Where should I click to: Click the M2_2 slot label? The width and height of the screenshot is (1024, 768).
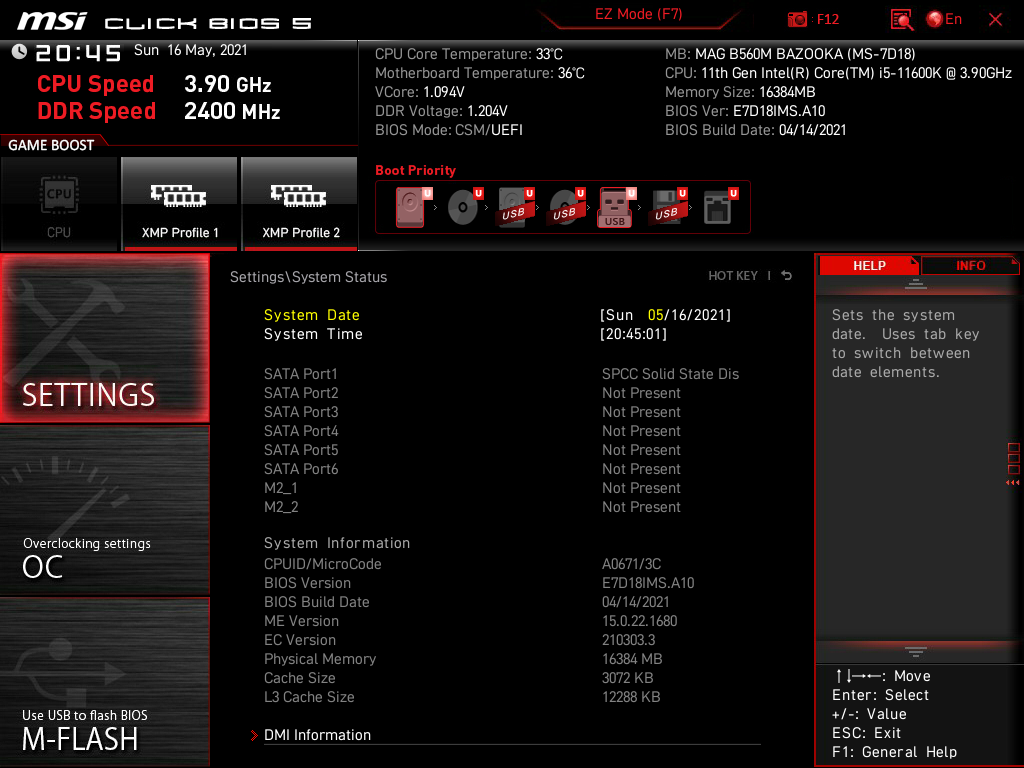(x=280, y=507)
